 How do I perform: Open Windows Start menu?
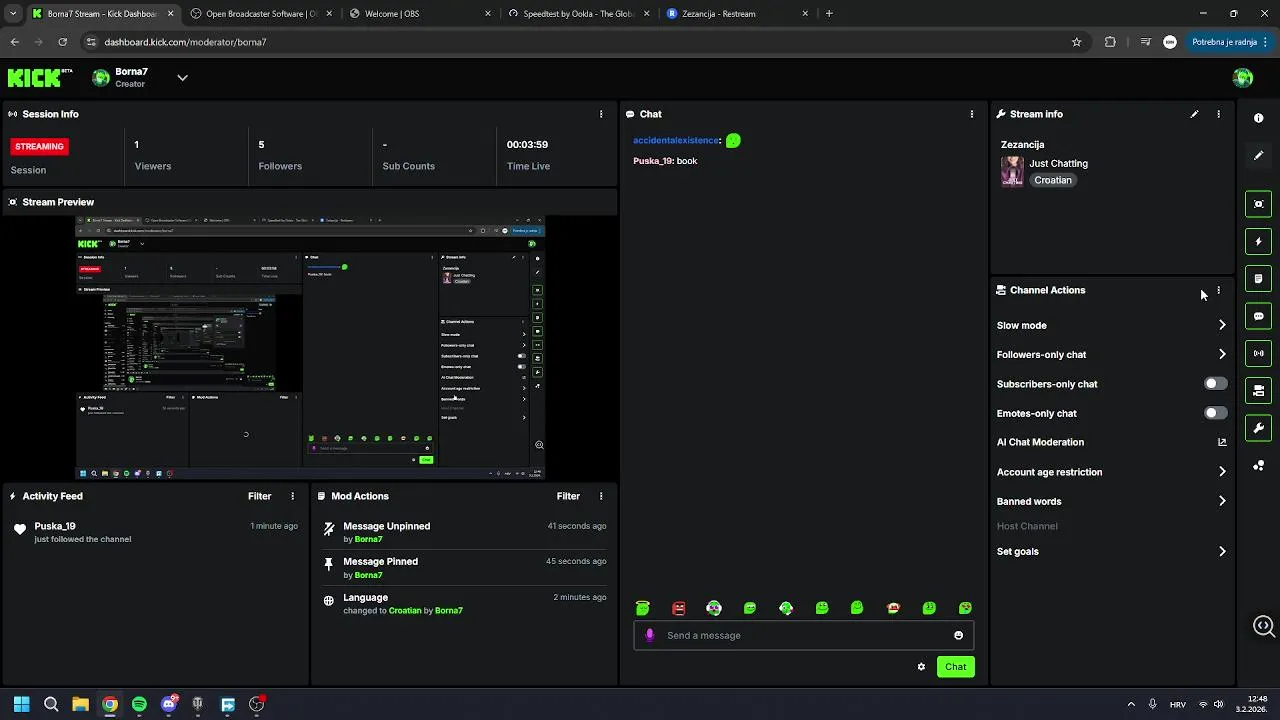point(22,704)
